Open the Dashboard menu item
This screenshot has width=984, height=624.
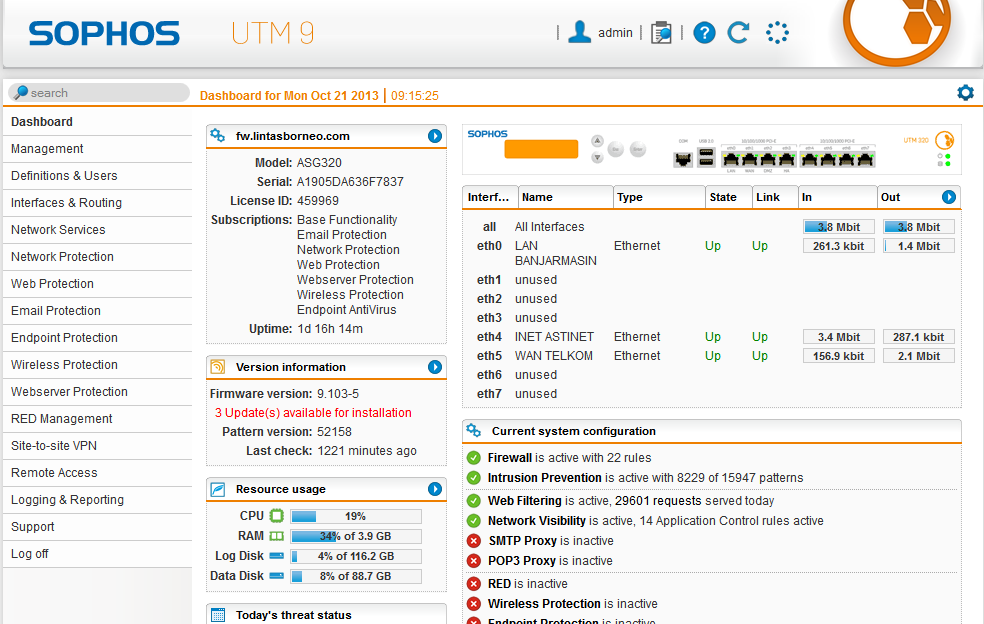click(97, 122)
